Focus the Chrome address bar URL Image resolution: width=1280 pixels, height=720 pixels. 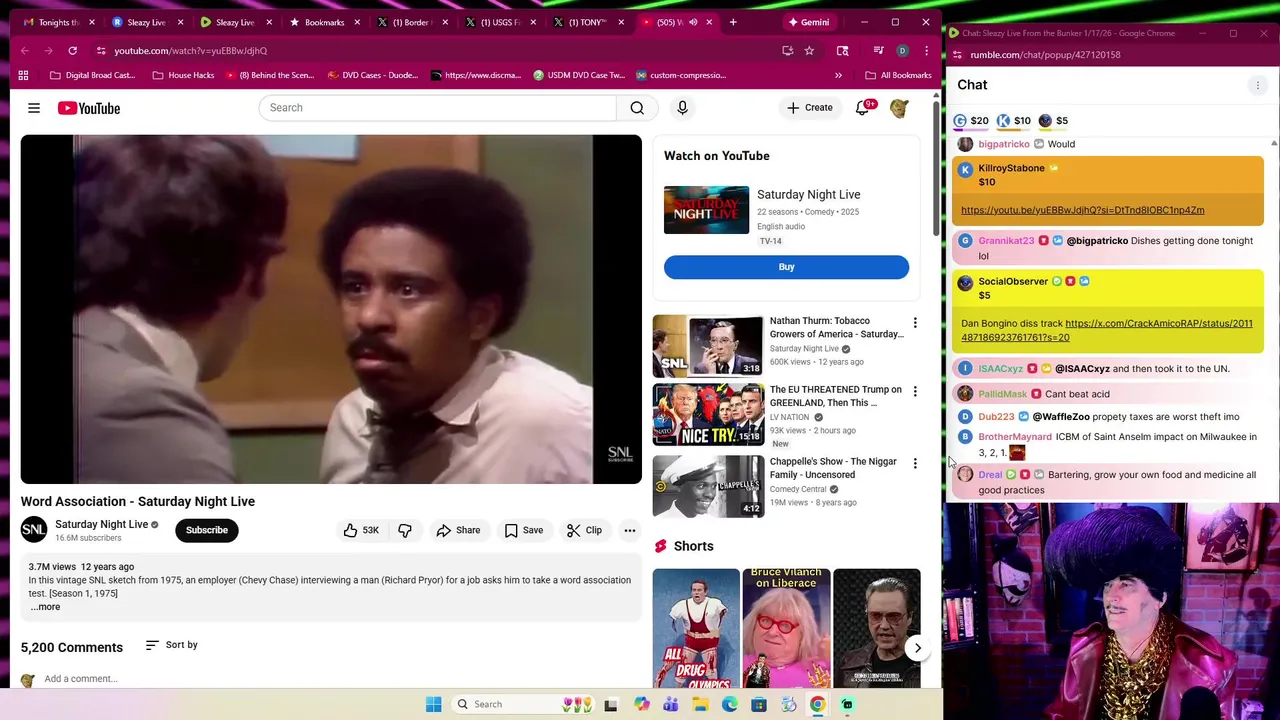pyautogui.click(x=190, y=50)
